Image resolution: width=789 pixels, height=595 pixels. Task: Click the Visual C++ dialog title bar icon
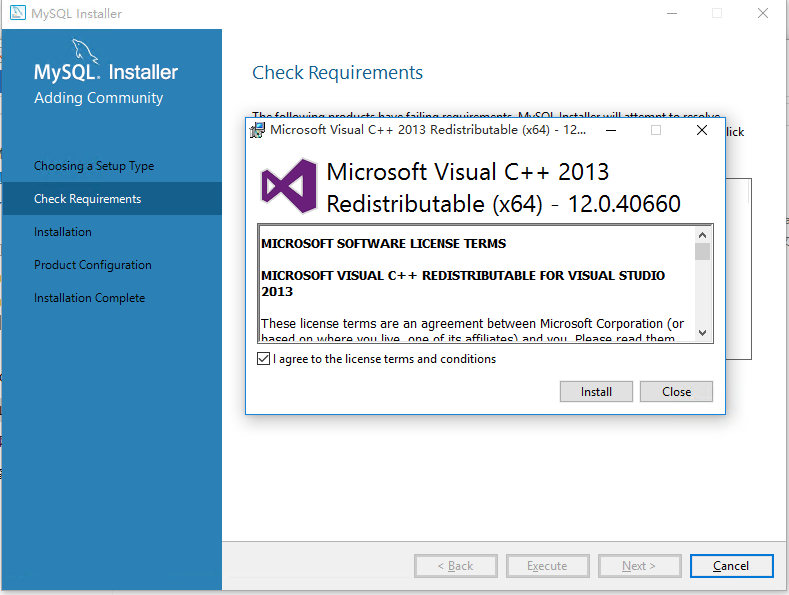259,130
